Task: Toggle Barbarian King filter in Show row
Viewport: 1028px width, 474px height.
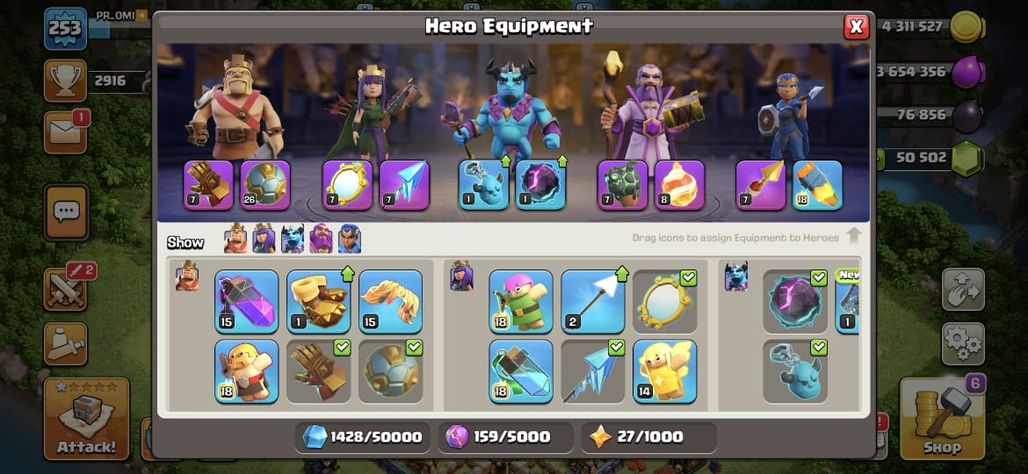Action: (x=236, y=240)
